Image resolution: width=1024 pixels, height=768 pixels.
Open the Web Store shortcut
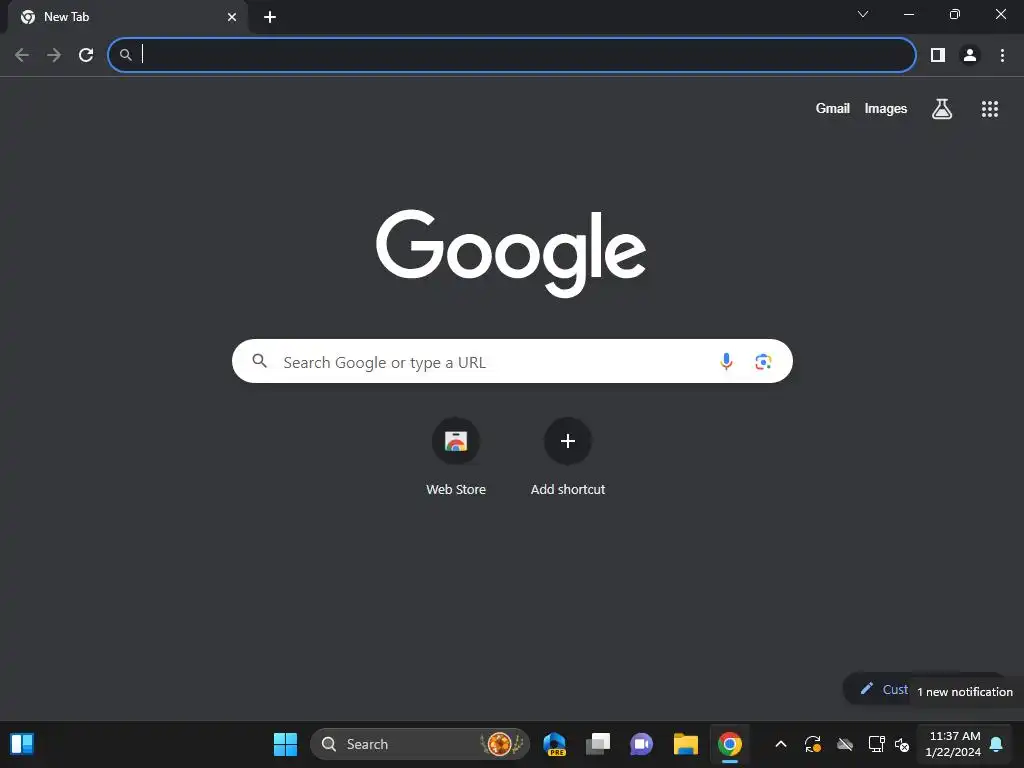(456, 457)
